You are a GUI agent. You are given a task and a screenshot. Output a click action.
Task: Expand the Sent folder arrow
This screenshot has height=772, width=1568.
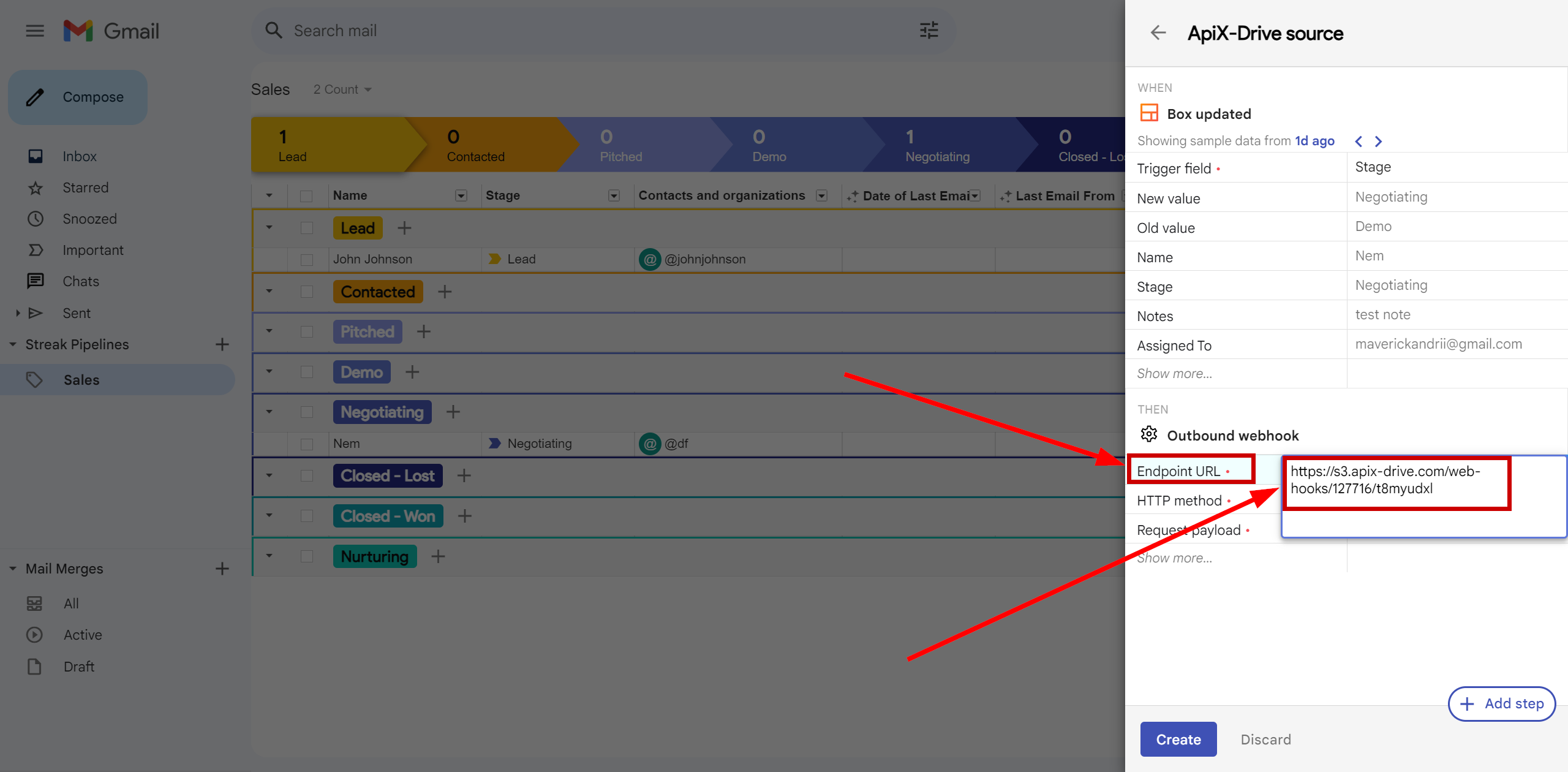18,313
